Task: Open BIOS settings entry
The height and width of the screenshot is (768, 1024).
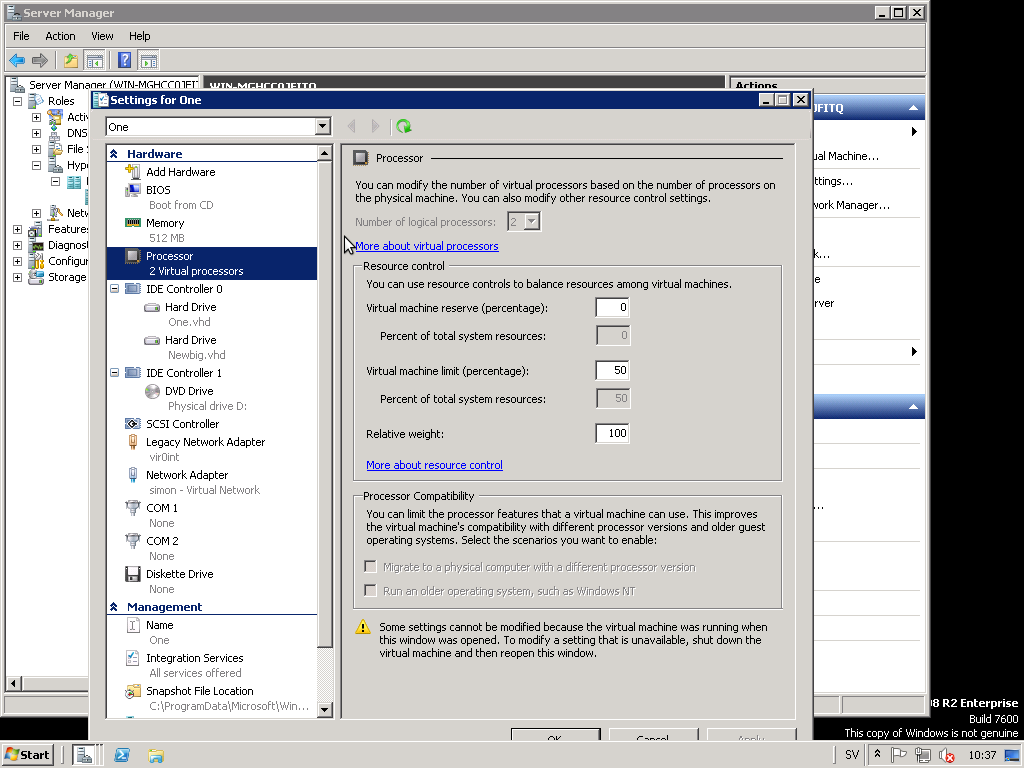Action: click(x=158, y=189)
